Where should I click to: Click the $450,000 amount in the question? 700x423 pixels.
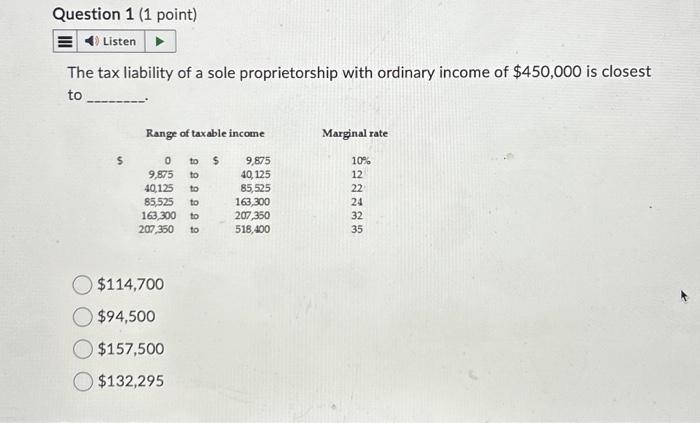click(x=547, y=72)
